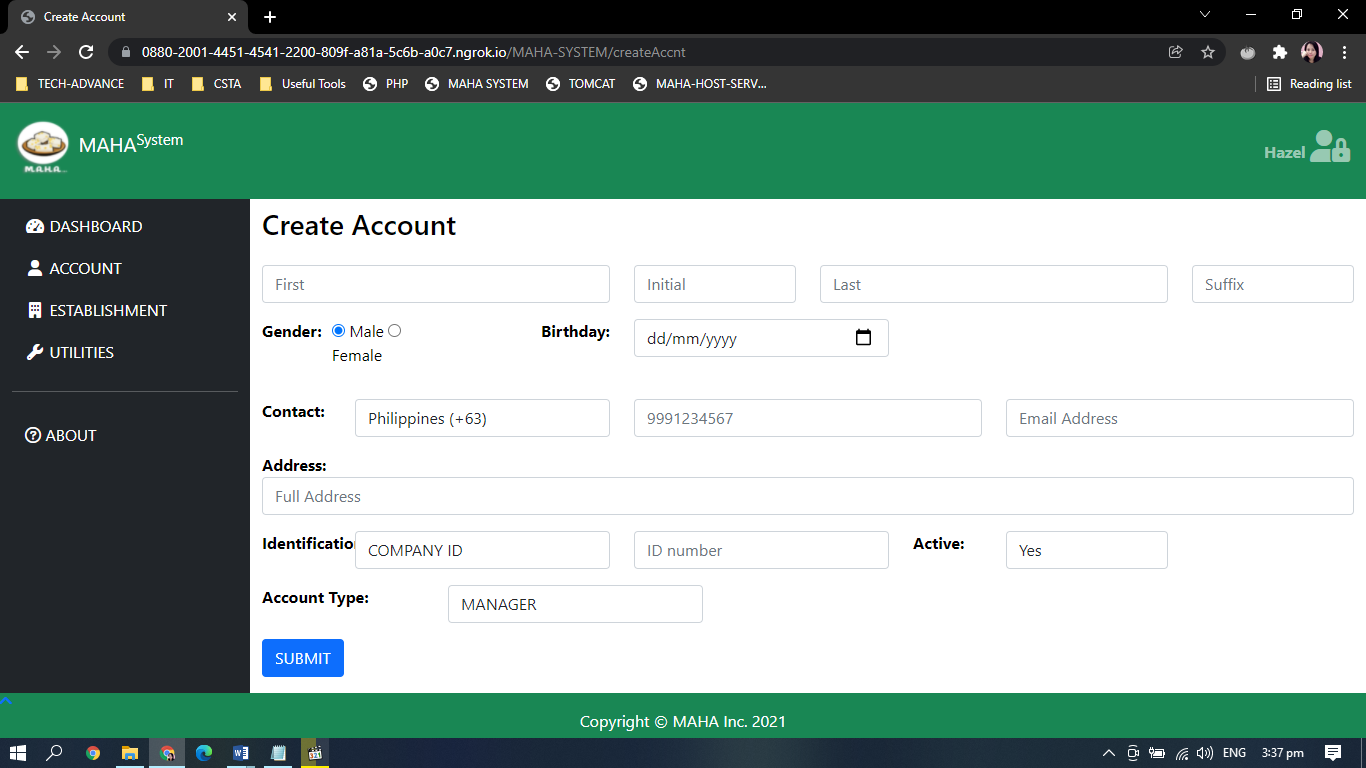Open the IT bookmark folder

click(158, 84)
